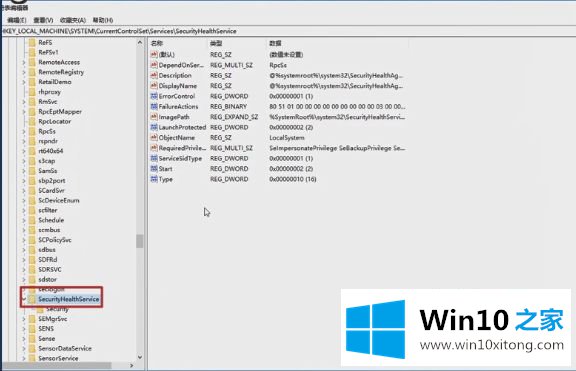Select the ObjectName value icon

pyautogui.click(x=154, y=137)
